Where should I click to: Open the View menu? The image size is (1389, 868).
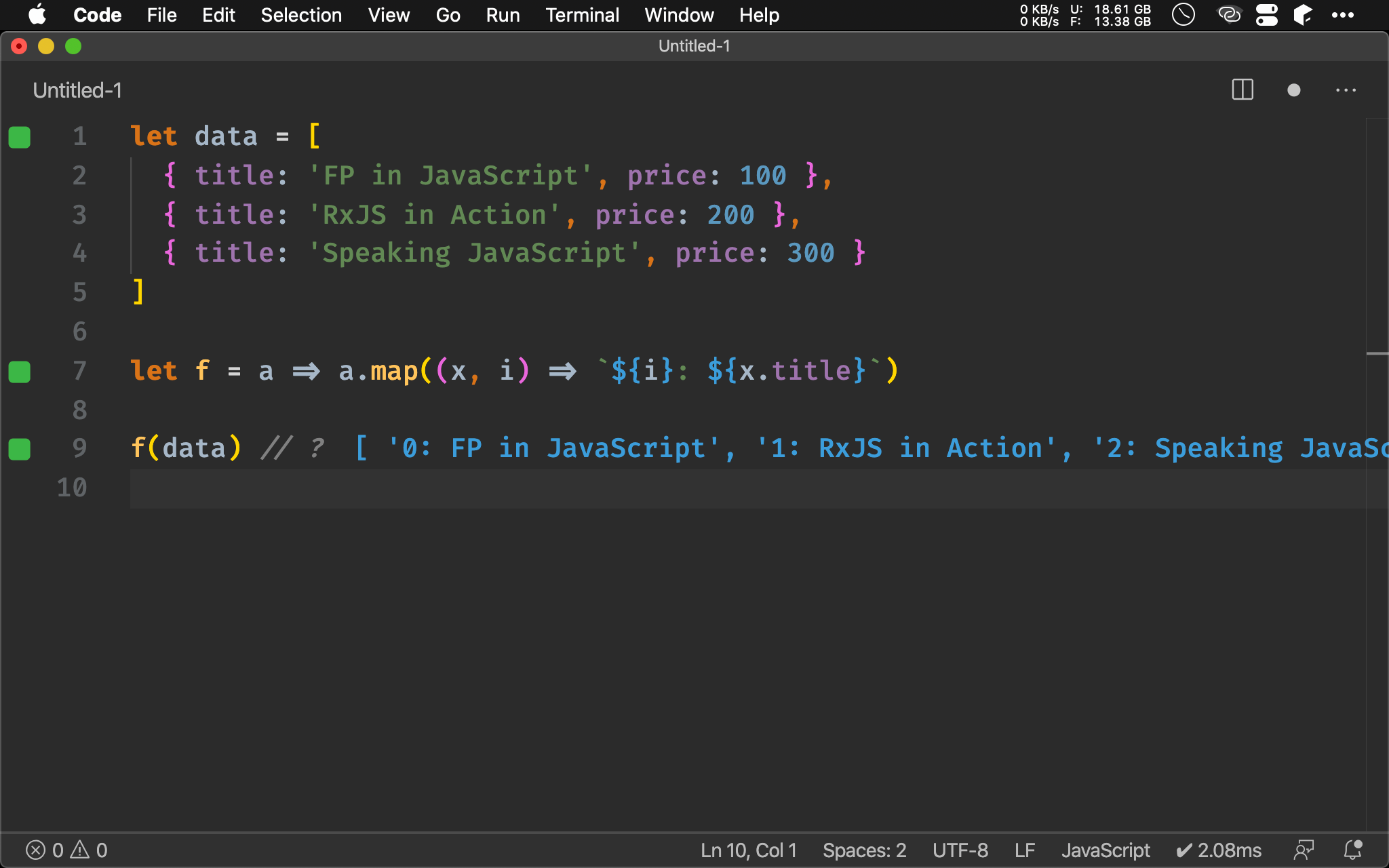(x=389, y=15)
